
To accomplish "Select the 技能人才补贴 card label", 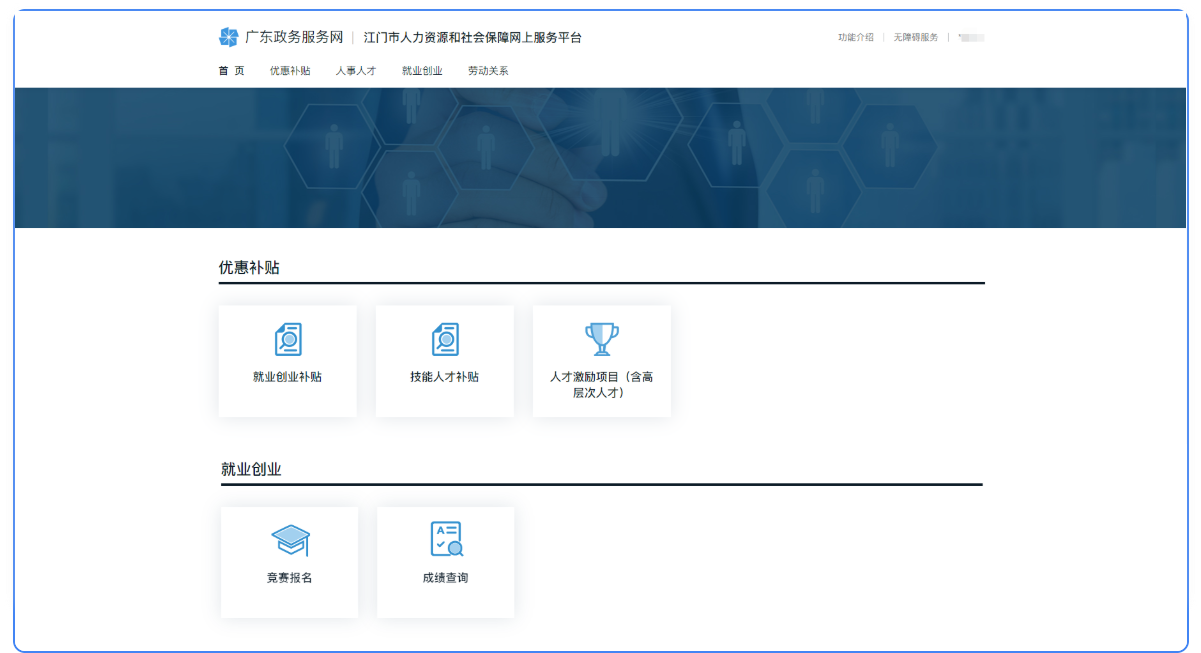I will click(445, 377).
